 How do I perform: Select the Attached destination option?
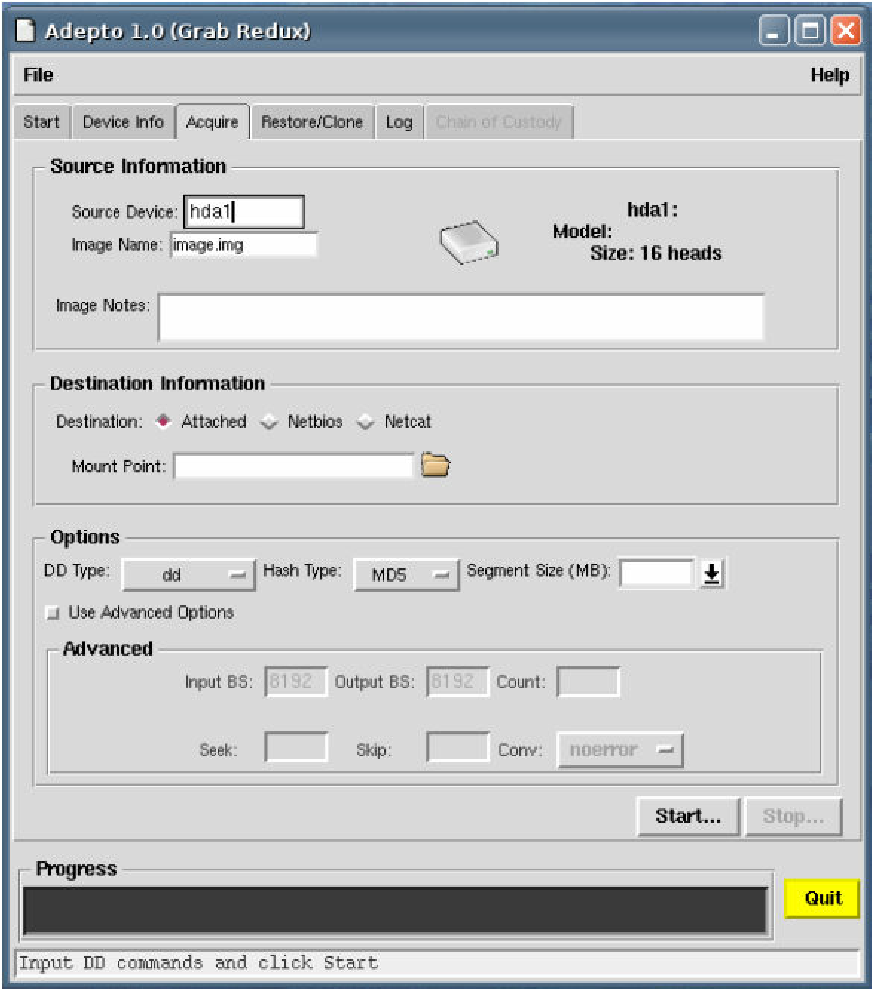pos(163,422)
